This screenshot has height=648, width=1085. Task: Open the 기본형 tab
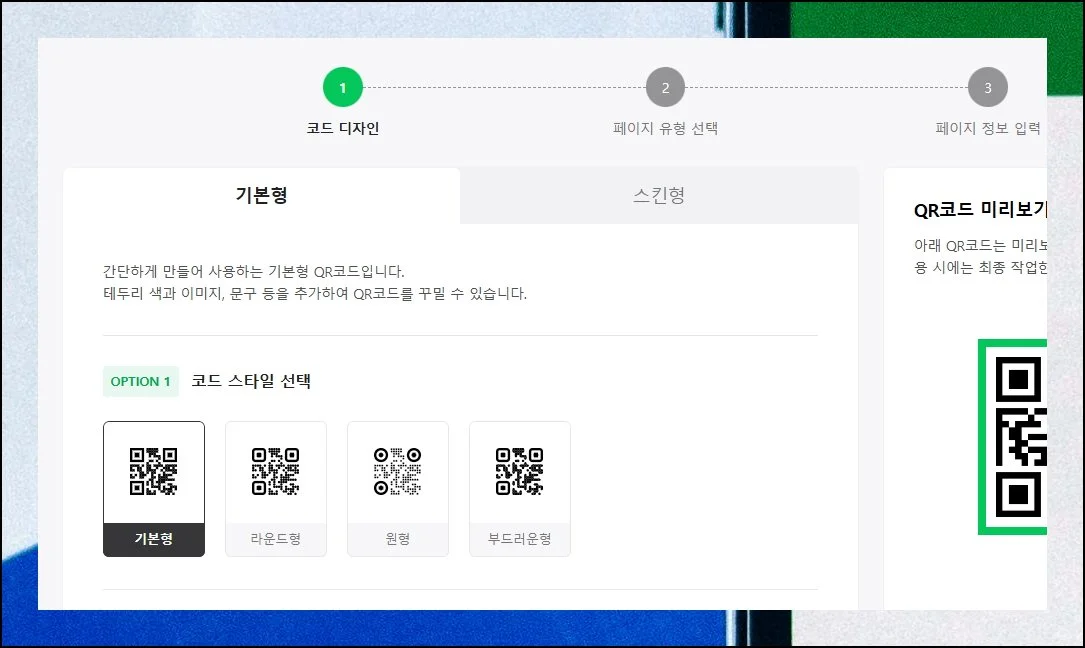[x=262, y=195]
